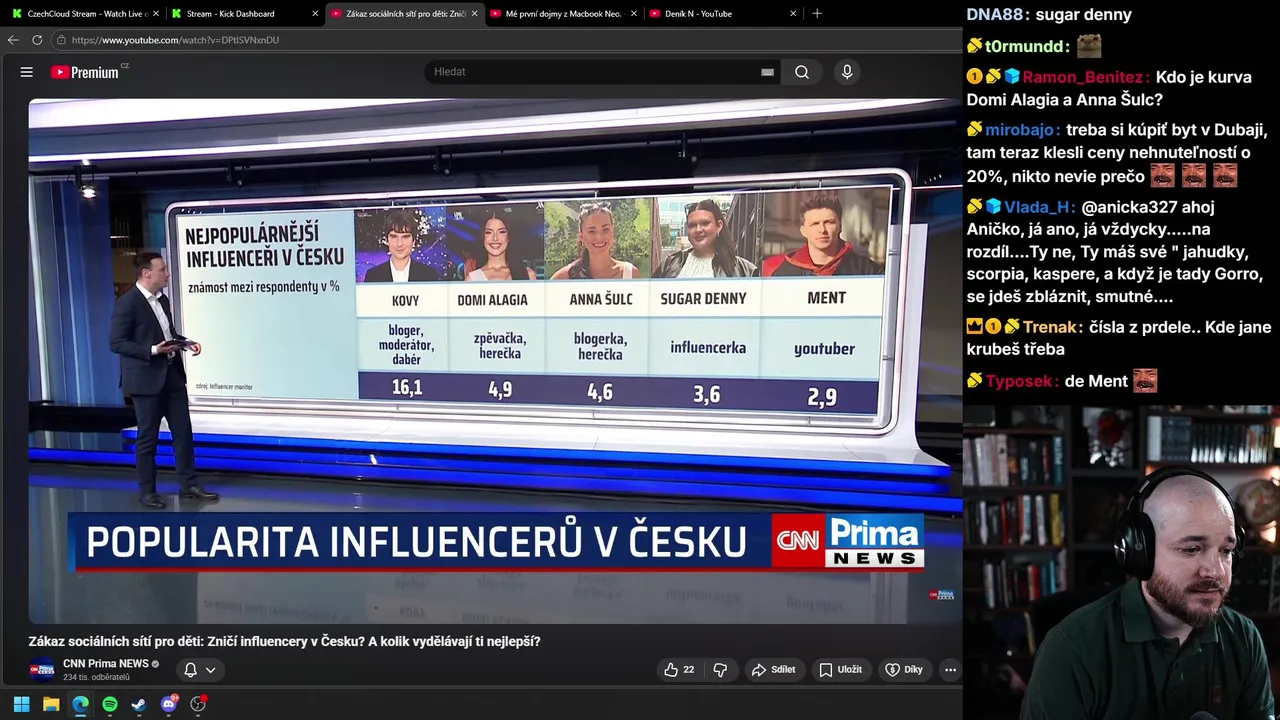Click the search magnifier button
The width and height of the screenshot is (1280, 720).
[x=802, y=72]
